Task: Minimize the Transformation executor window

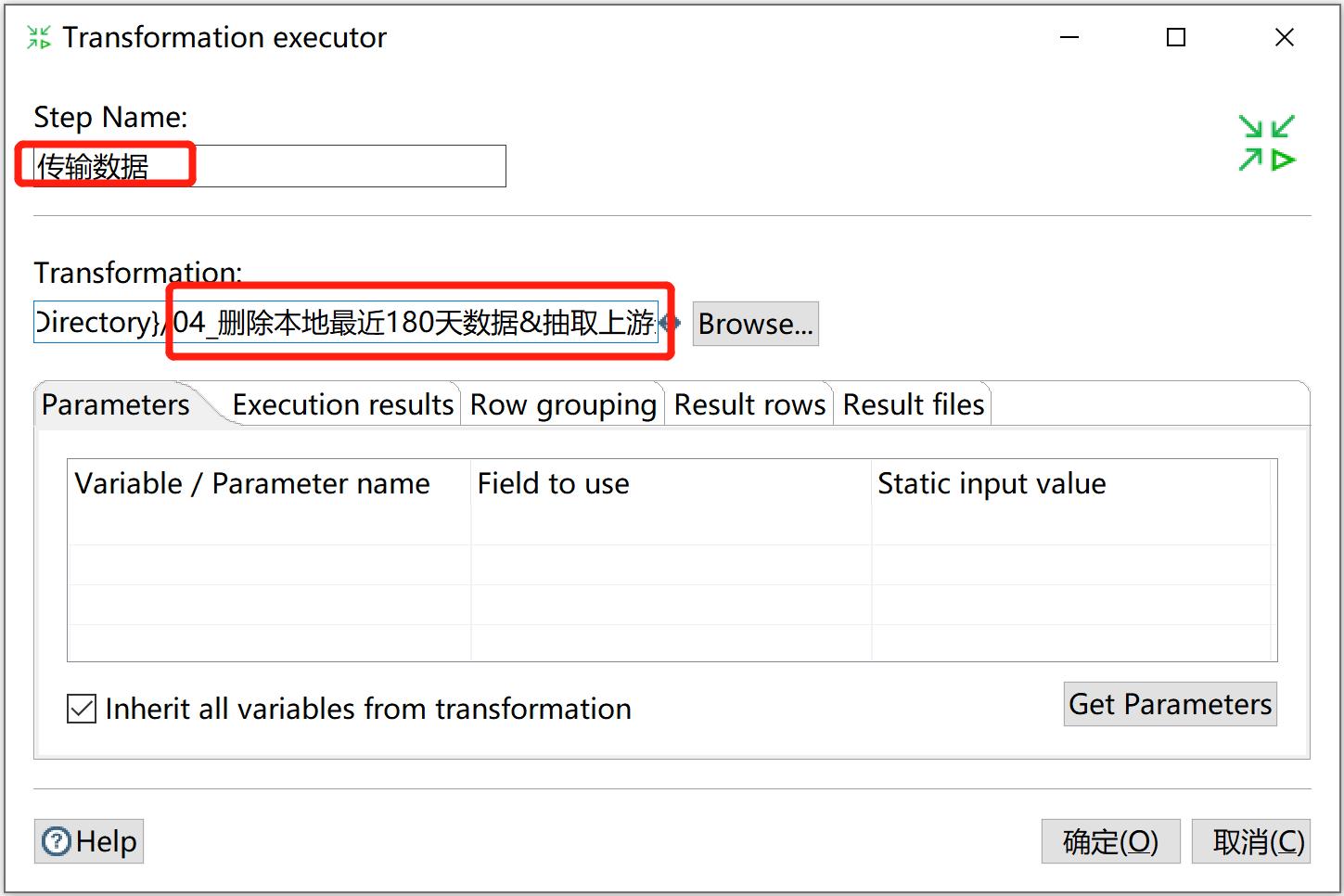Action: [1069, 37]
